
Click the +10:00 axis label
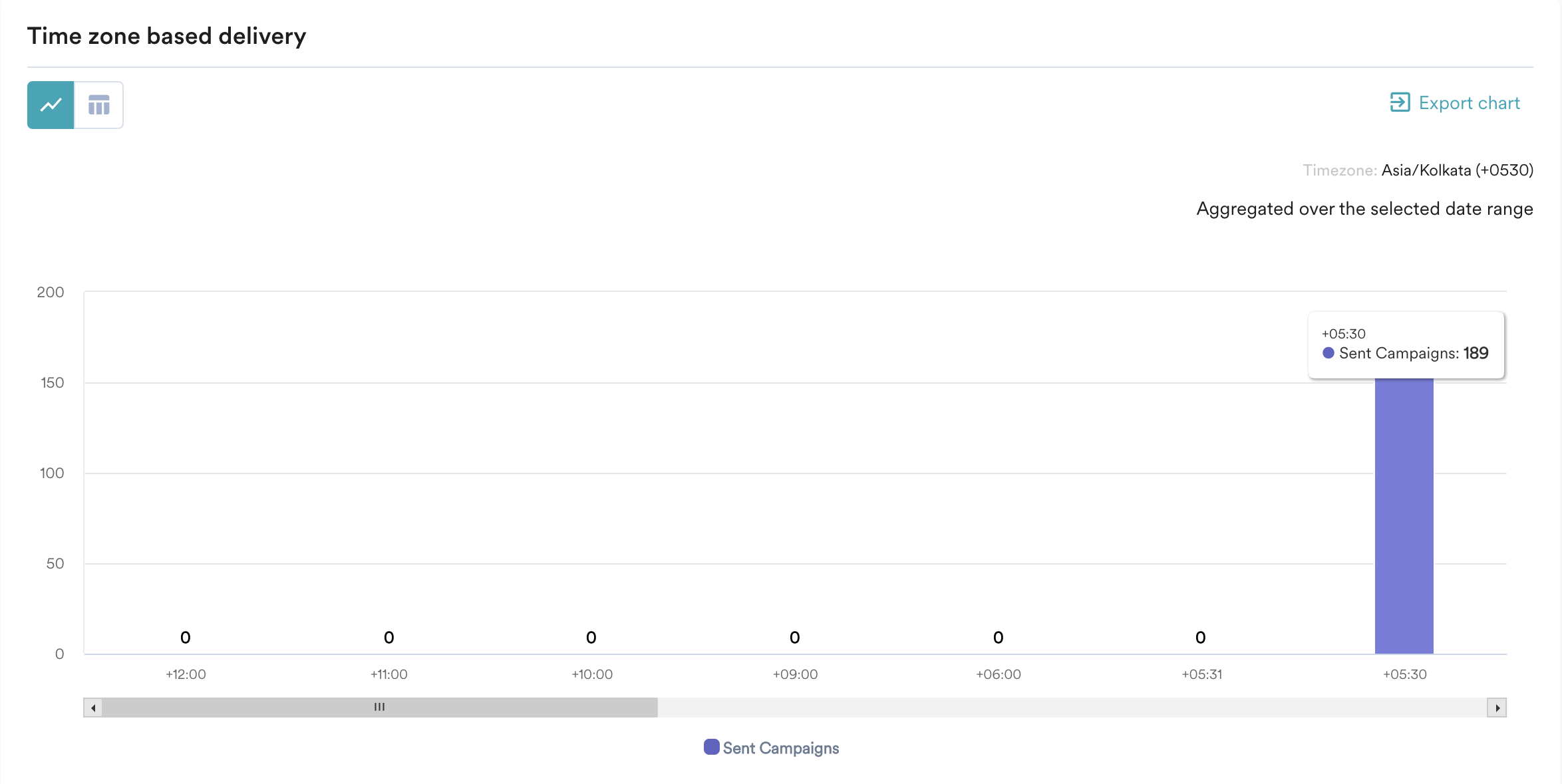(x=592, y=674)
